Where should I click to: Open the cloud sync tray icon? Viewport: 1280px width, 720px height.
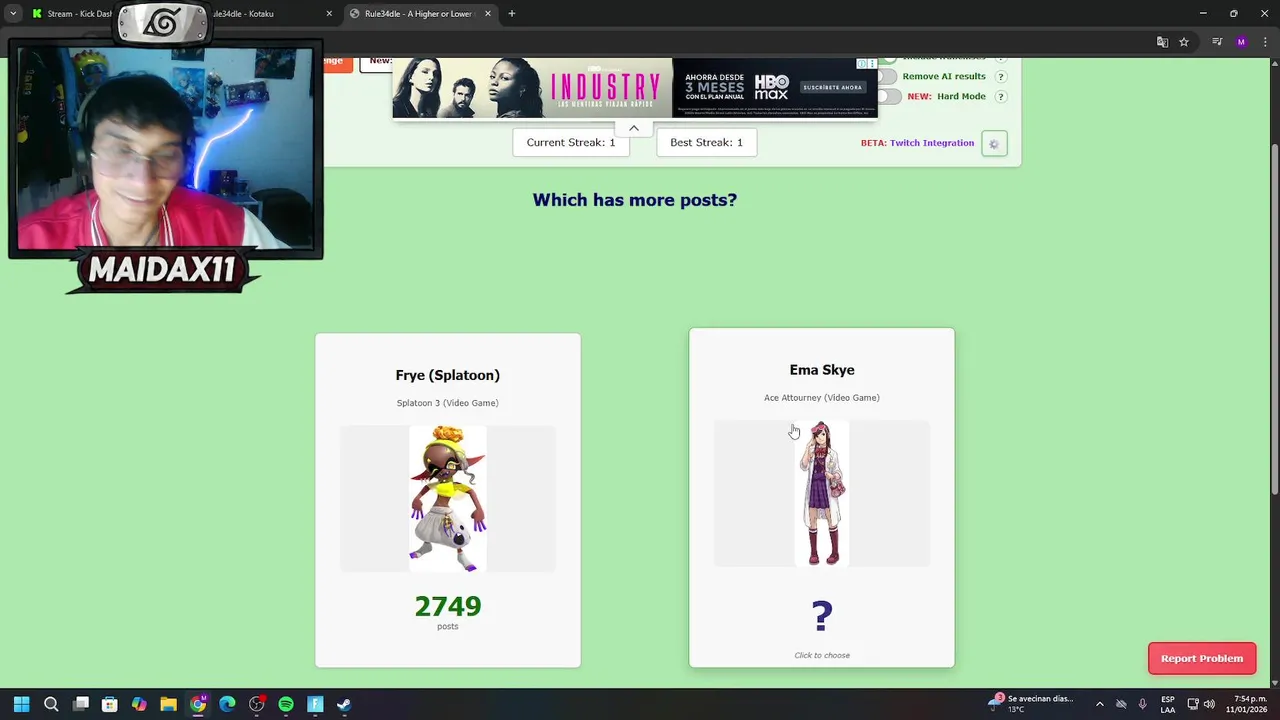(x=1121, y=704)
